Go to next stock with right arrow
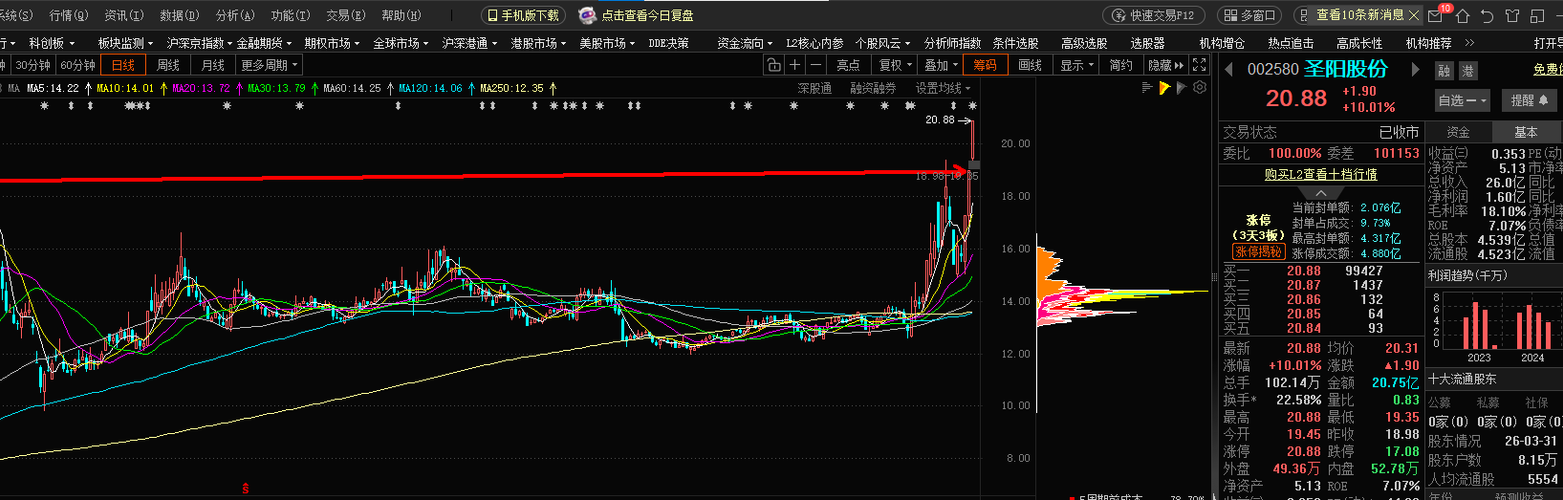Image resolution: width=1563 pixels, height=500 pixels. point(1415,69)
